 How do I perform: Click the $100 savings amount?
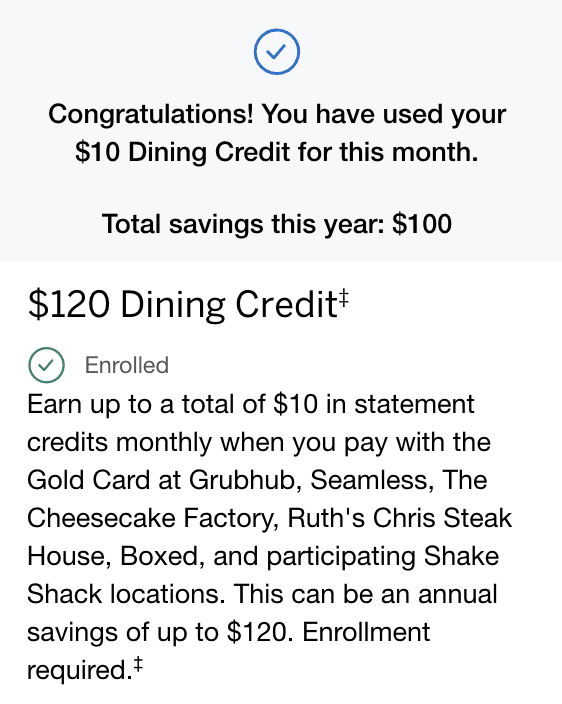[x=422, y=224]
